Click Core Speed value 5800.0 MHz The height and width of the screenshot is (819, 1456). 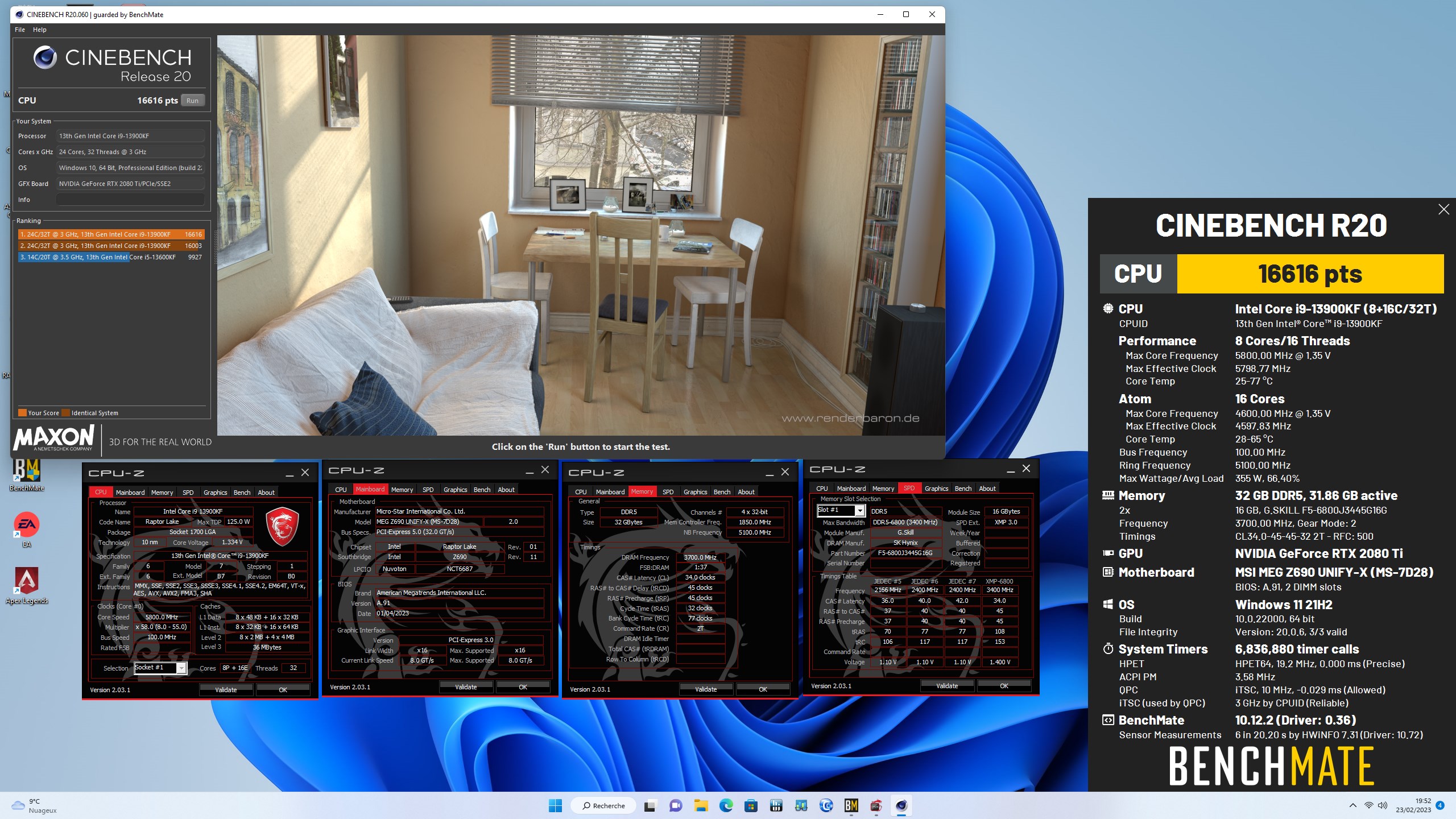pos(162,617)
